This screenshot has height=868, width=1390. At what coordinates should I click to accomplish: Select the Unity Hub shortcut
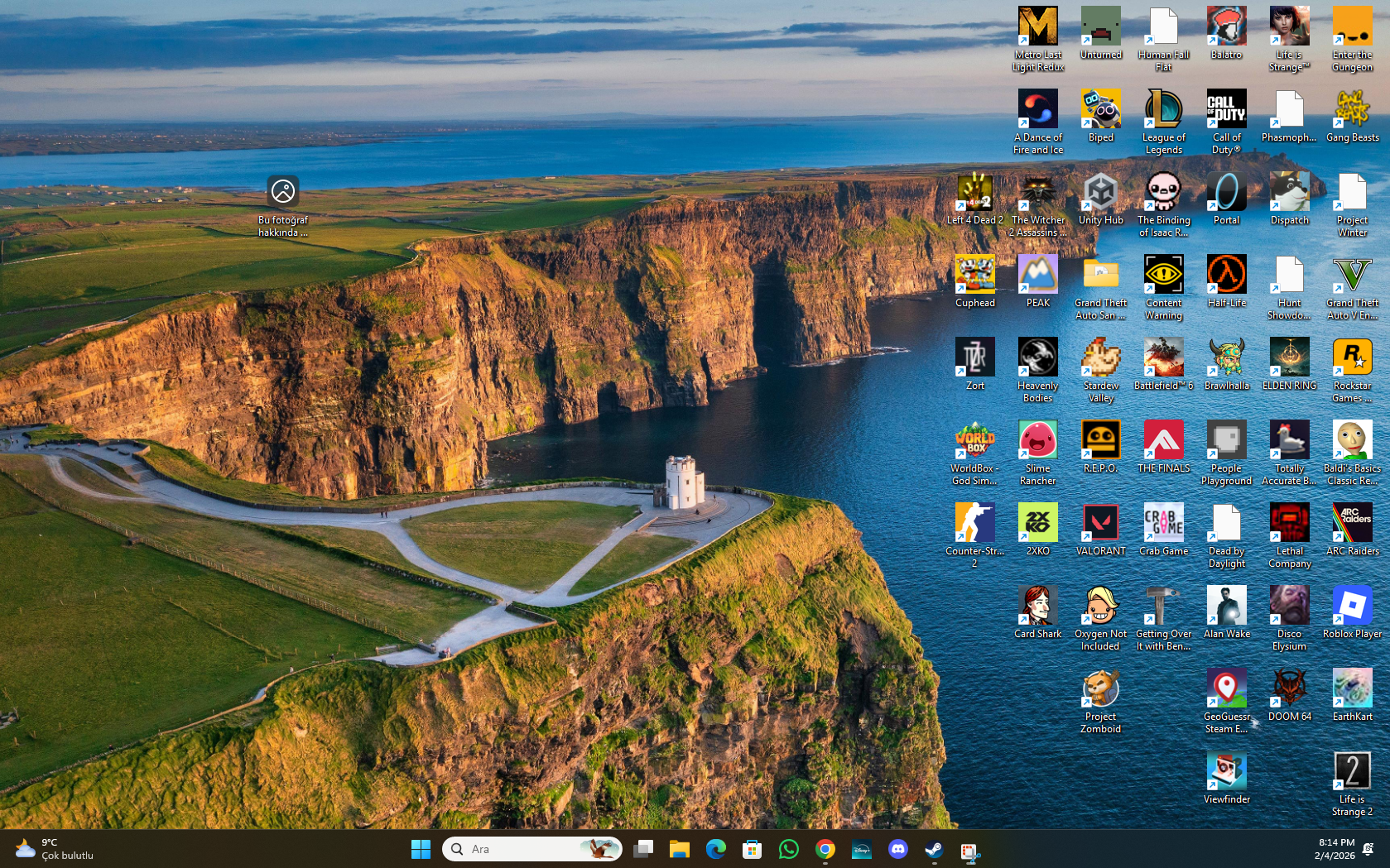coord(1100,193)
